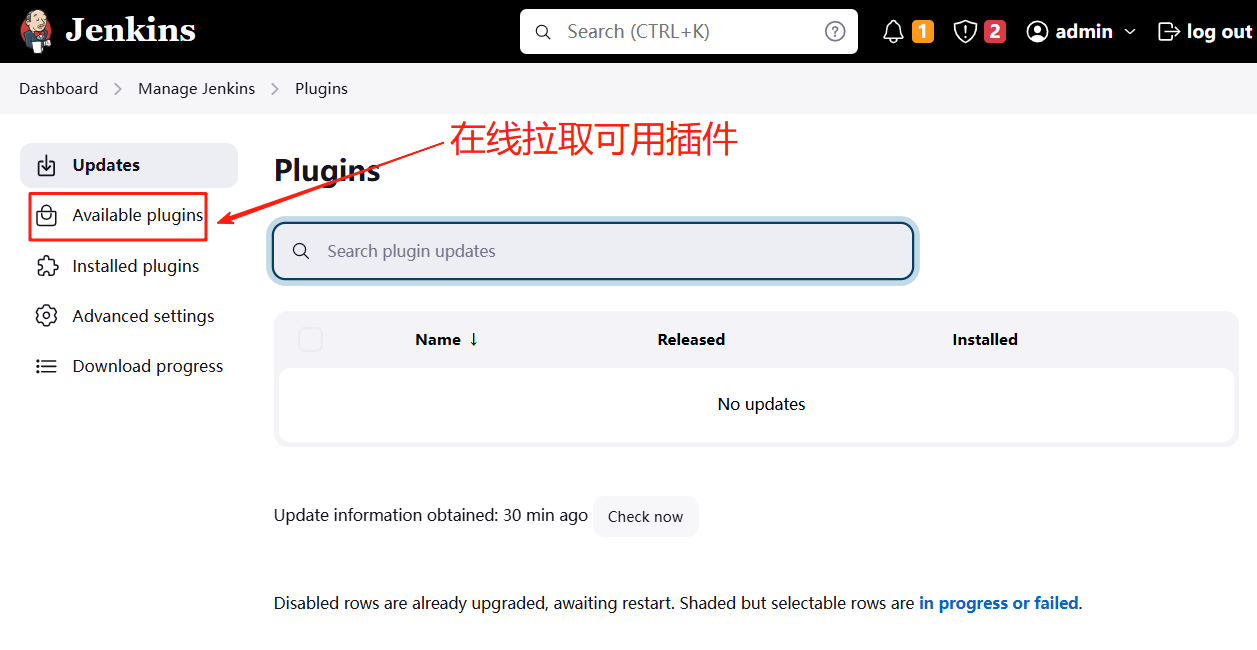Select the Updates sidebar tab
The height and width of the screenshot is (650, 1257).
coord(129,165)
